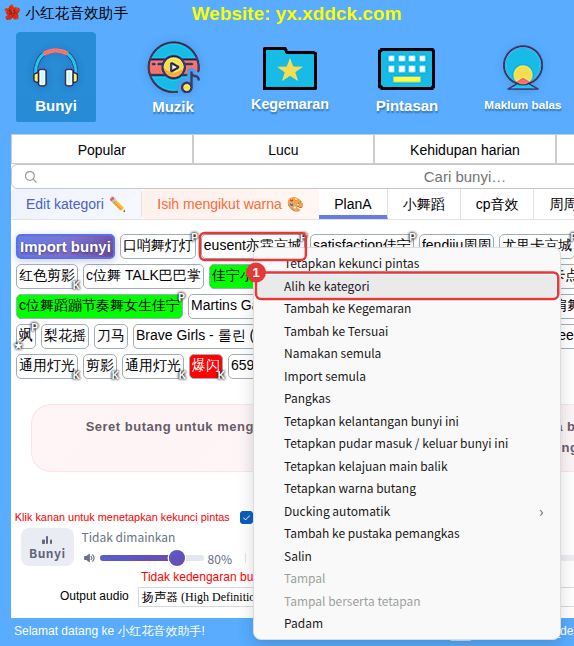Play the 飒 sound button
The image size is (574, 646).
click(x=26, y=336)
